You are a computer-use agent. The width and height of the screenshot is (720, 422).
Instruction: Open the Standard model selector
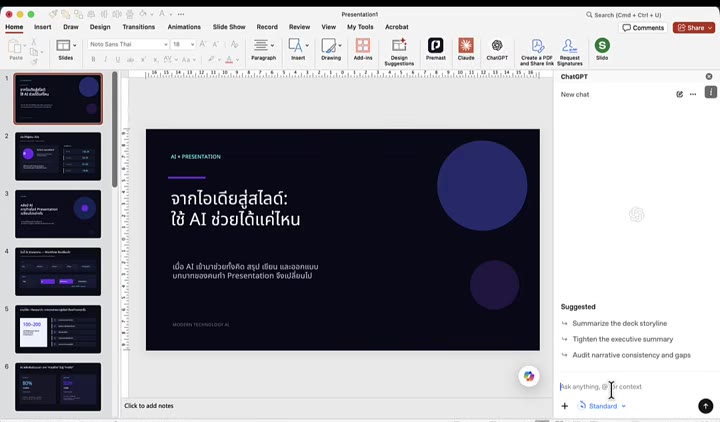click(602, 406)
